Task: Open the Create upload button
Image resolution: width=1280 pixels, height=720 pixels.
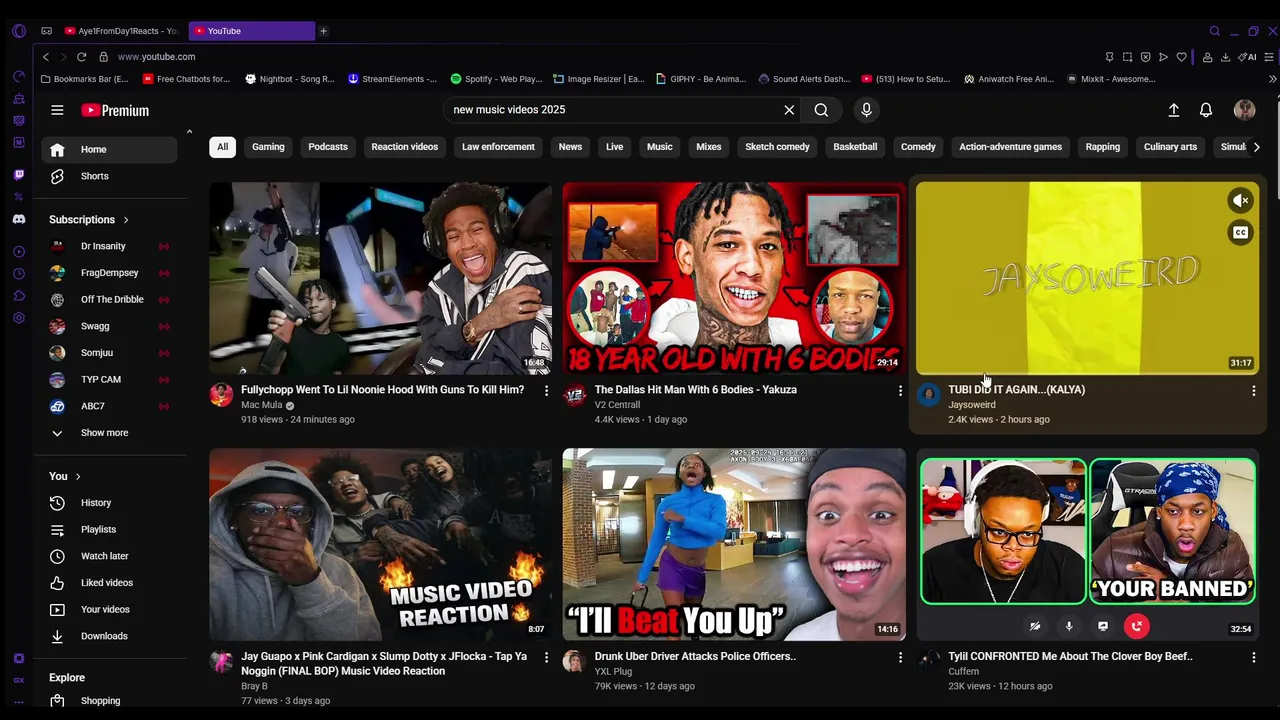Action: coord(1174,110)
